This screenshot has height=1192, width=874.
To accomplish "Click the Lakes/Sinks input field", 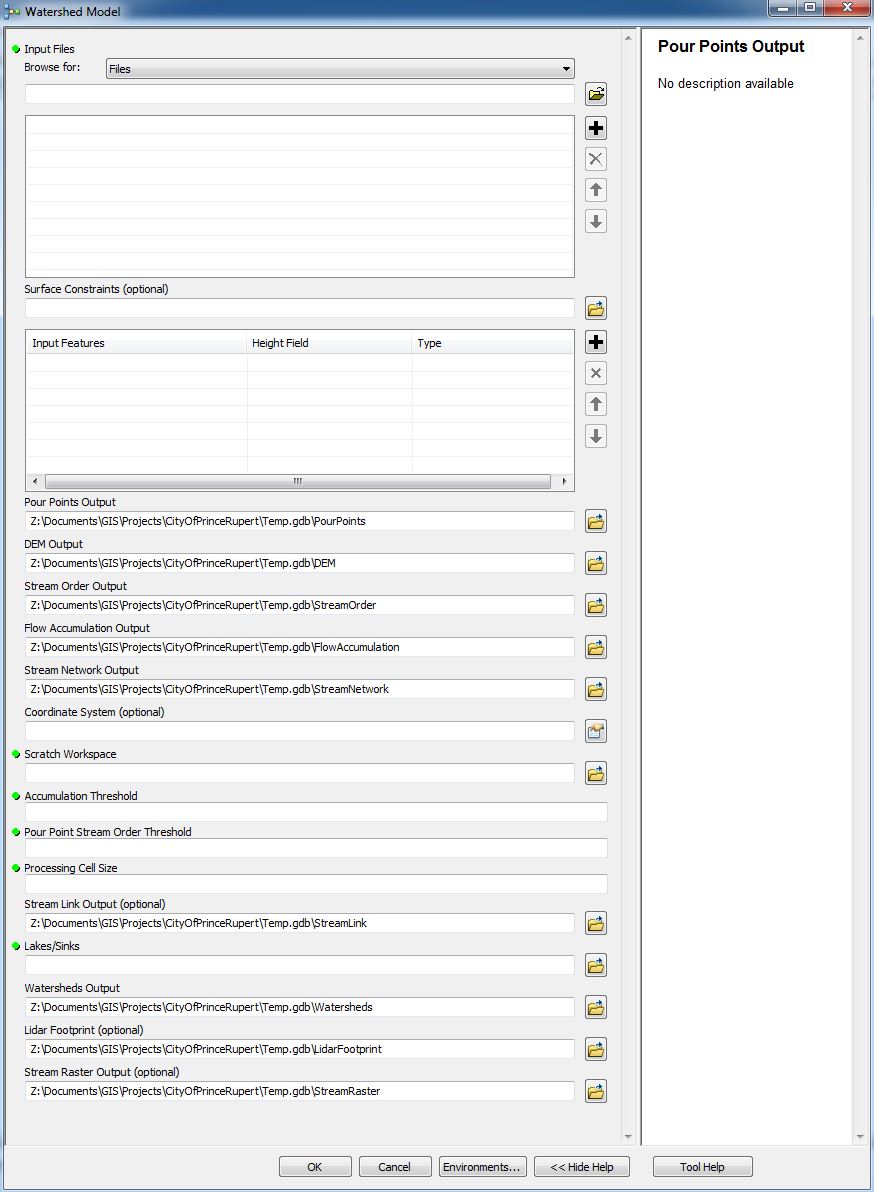I will pyautogui.click(x=299, y=965).
